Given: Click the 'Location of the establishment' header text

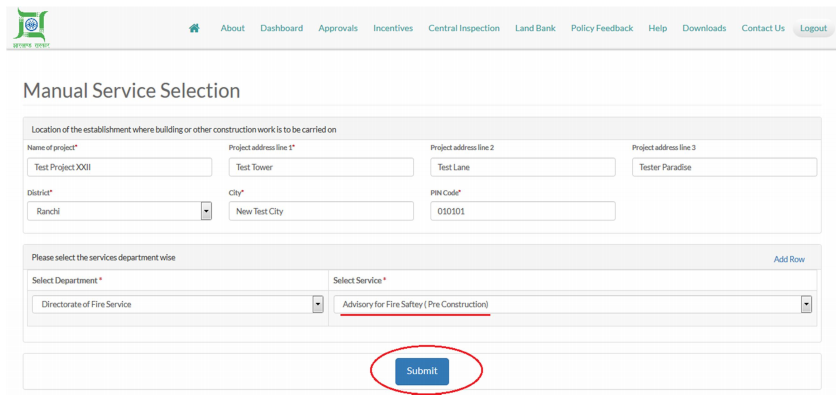Looking at the screenshot, I should click(184, 130).
